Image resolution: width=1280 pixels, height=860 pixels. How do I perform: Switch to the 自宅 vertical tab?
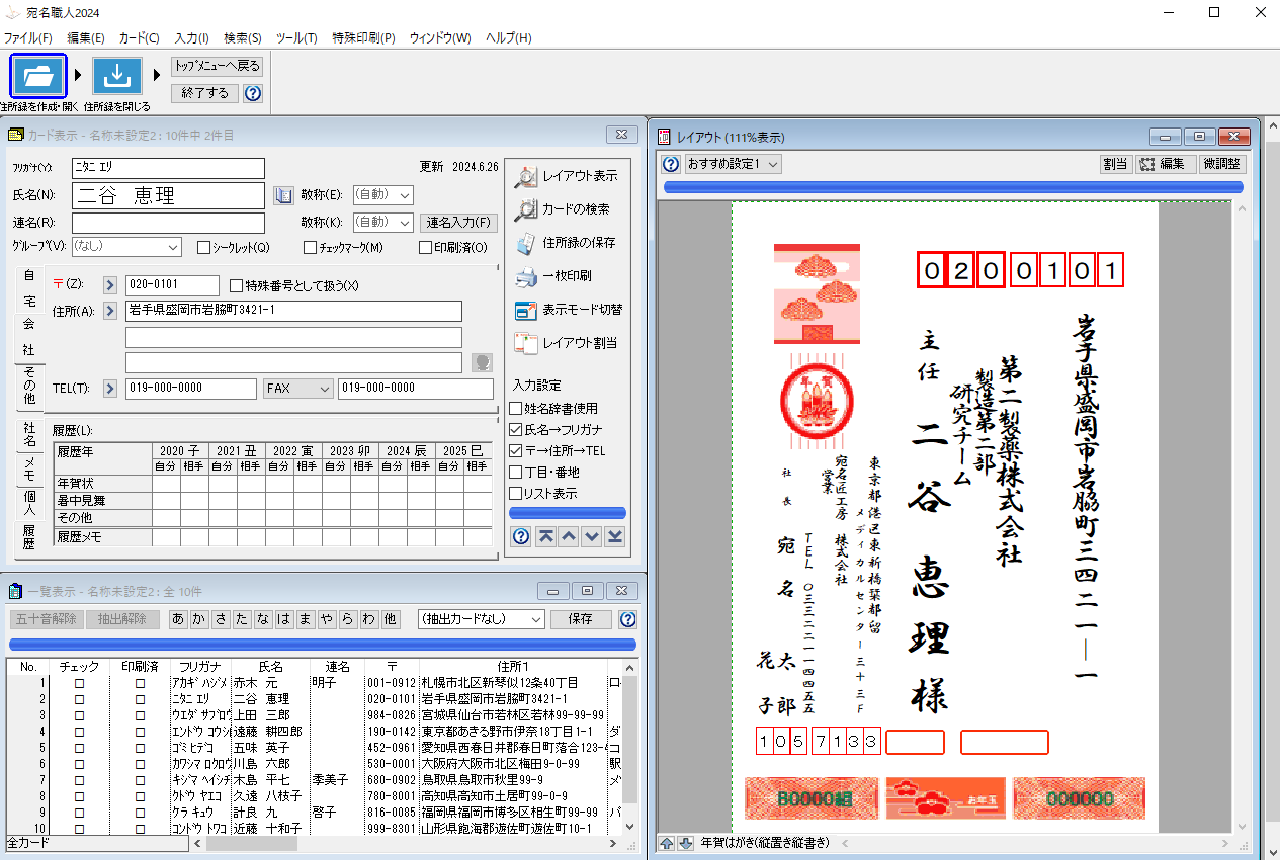[28, 287]
